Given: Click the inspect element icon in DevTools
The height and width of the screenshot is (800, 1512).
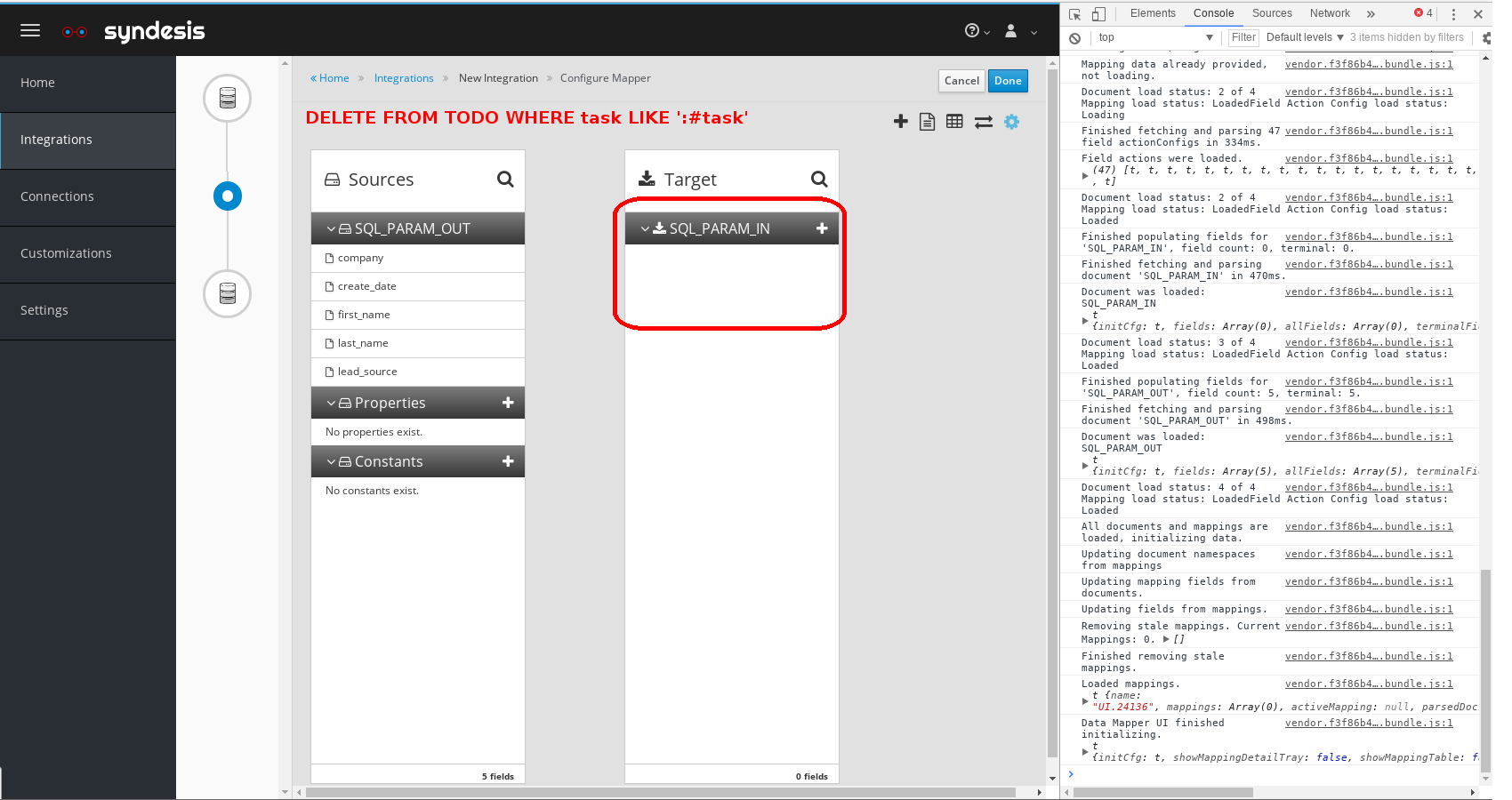Looking at the screenshot, I should 1077,14.
